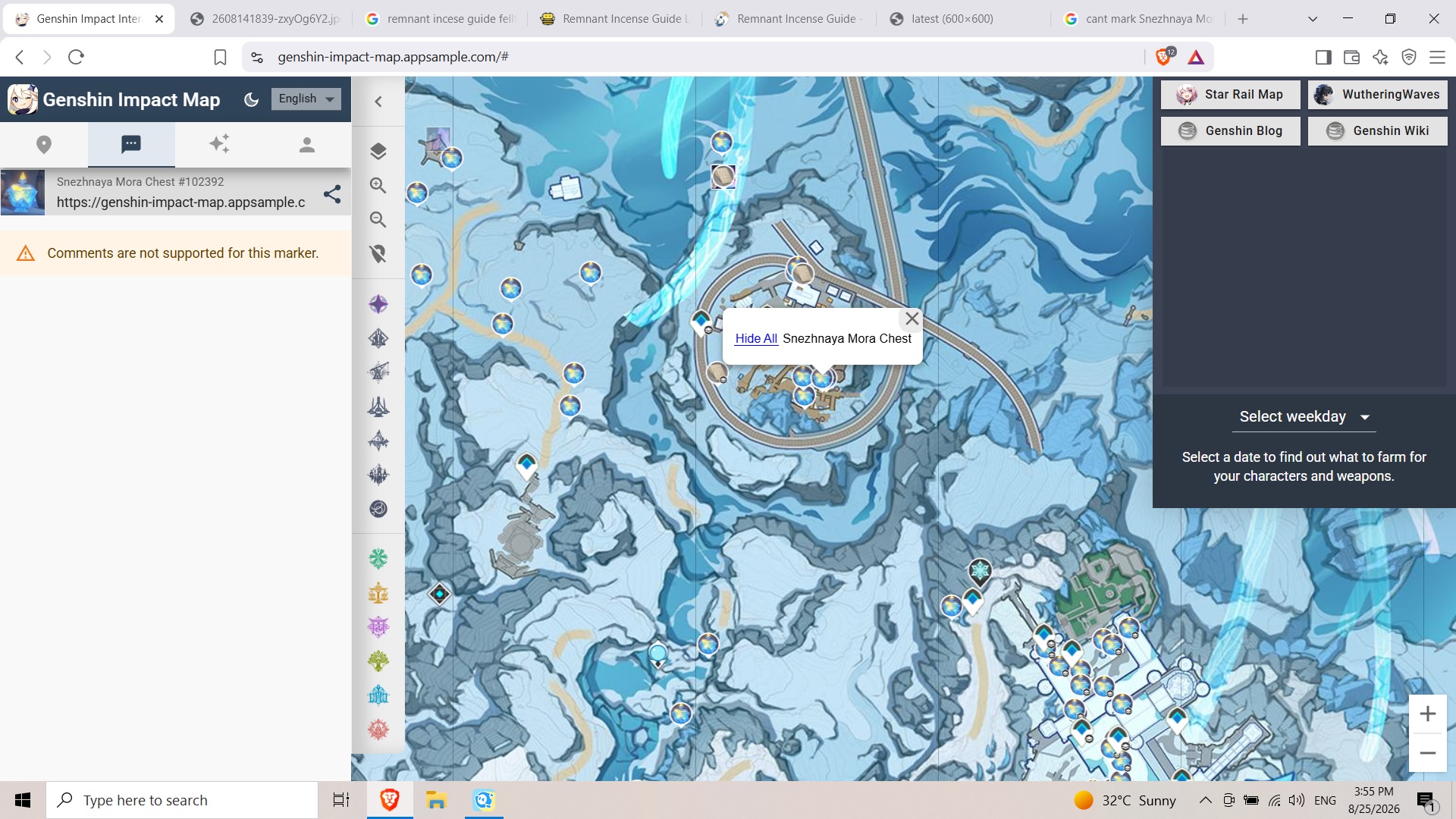The width and height of the screenshot is (1456, 819).
Task: Open the map layers selector
Action: tap(378, 151)
